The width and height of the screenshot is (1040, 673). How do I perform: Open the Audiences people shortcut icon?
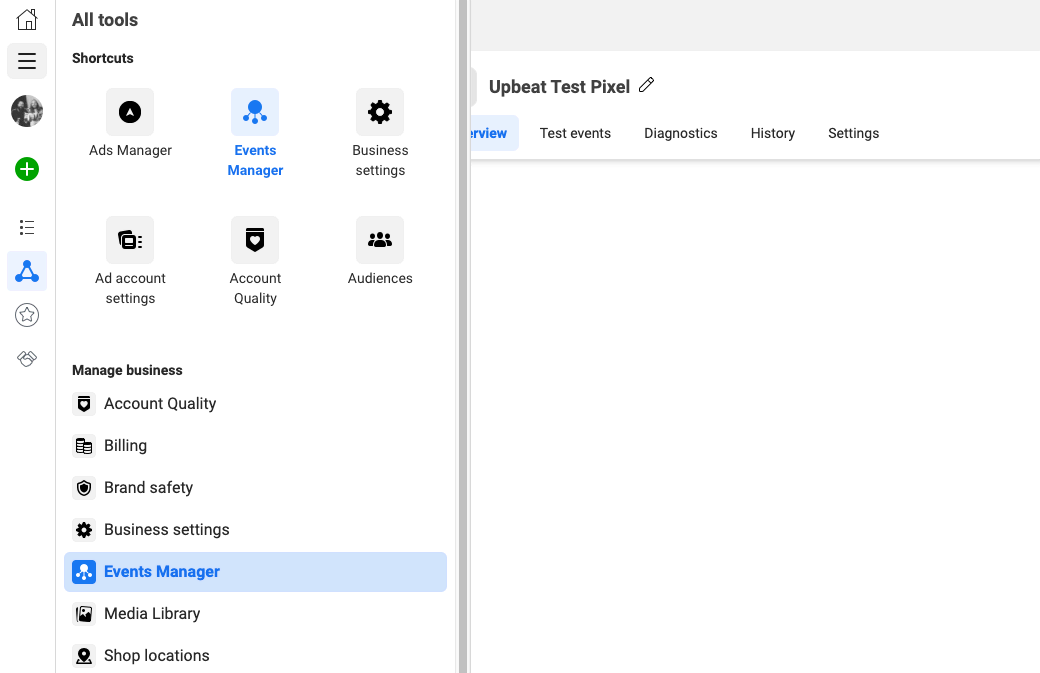380,240
